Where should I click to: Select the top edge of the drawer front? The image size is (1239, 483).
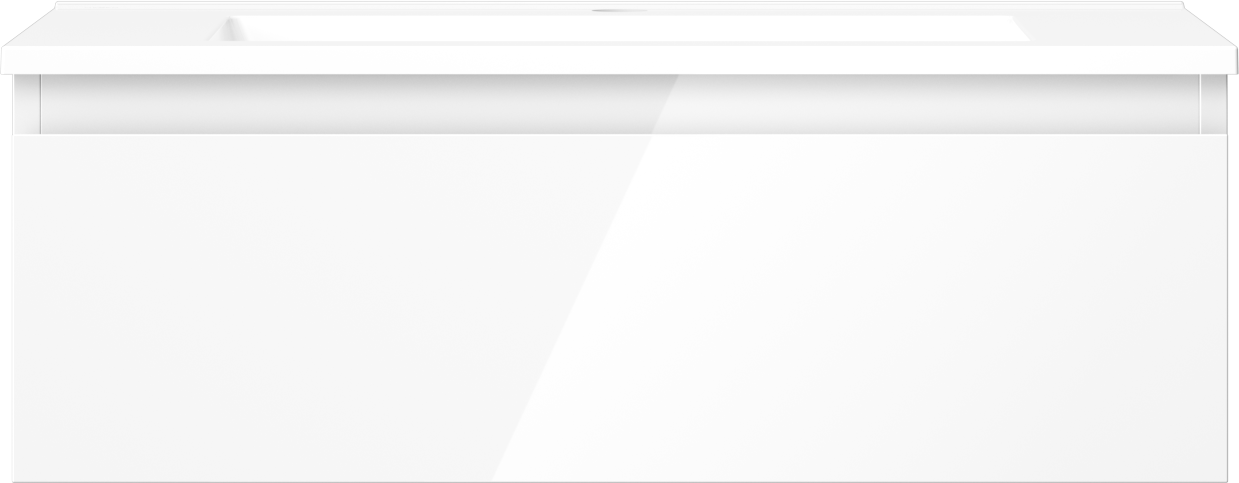(x=619, y=135)
